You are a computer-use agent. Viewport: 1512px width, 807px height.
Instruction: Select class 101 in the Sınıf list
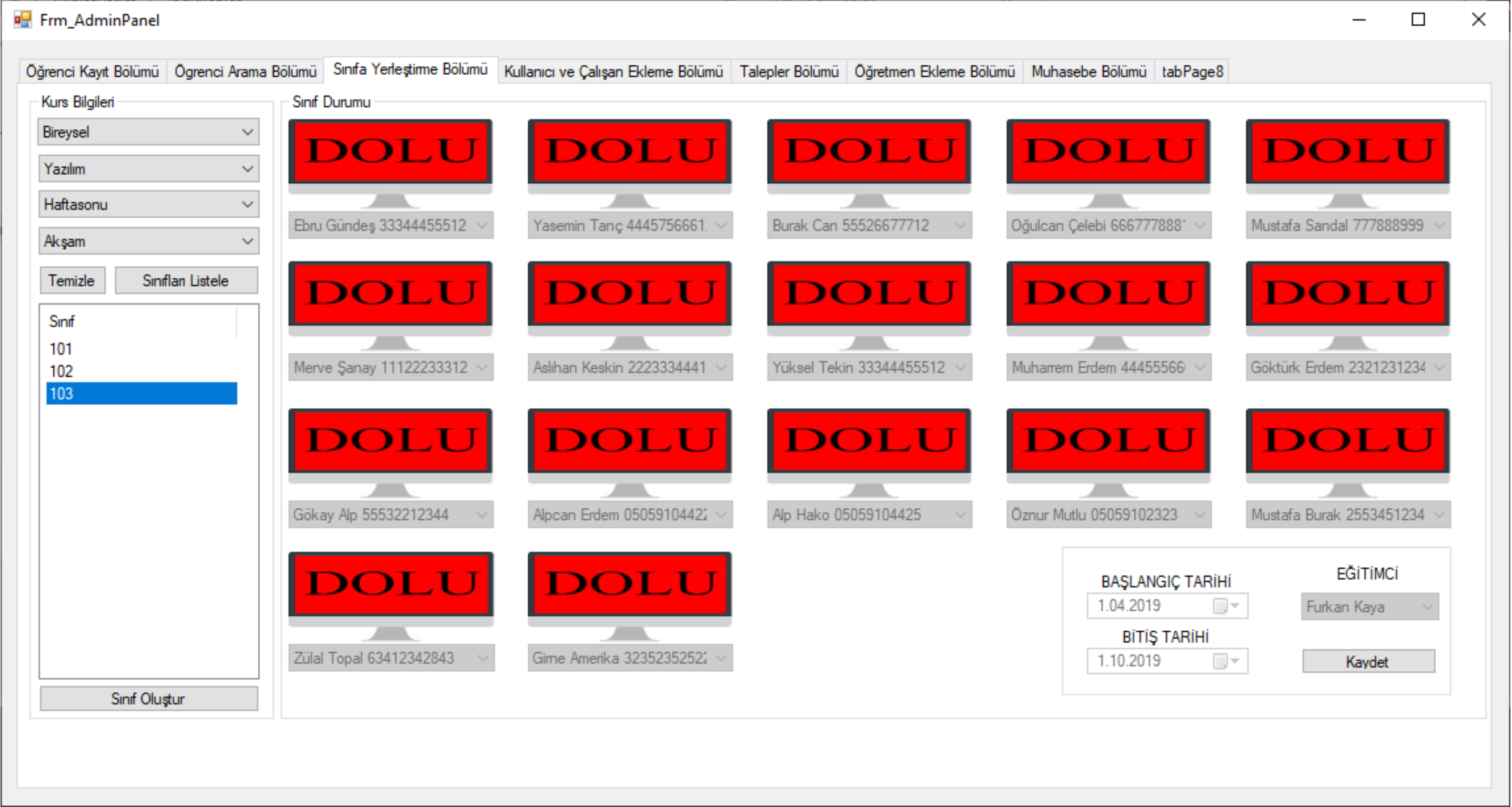61,349
